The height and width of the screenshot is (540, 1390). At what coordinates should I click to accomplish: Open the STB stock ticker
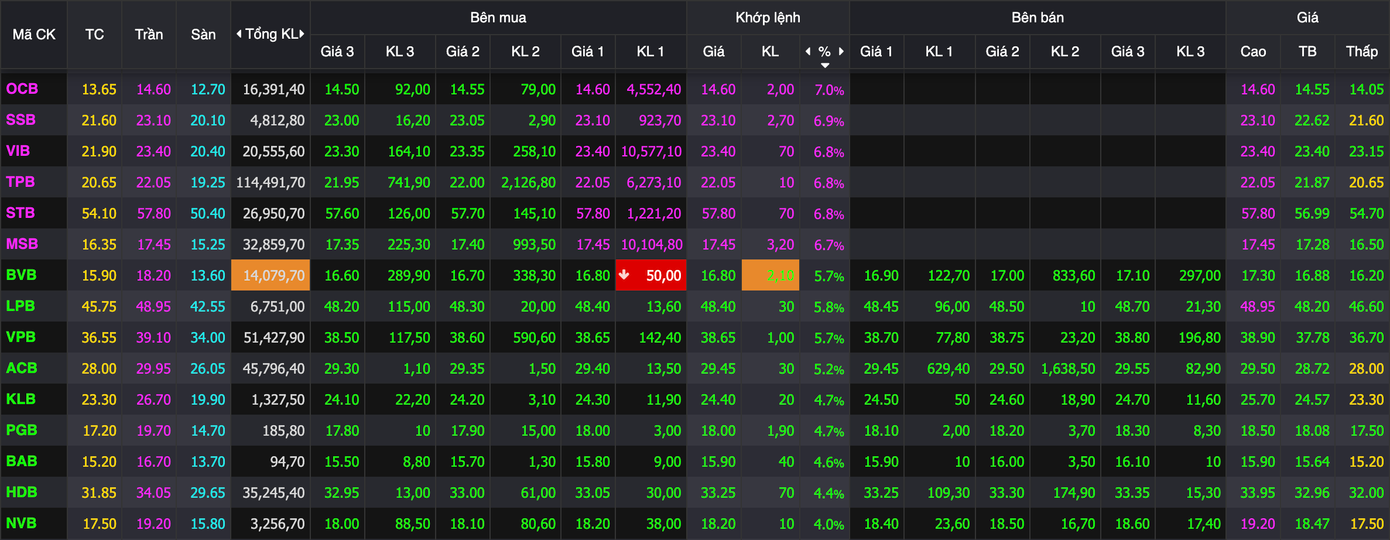pos(21,213)
